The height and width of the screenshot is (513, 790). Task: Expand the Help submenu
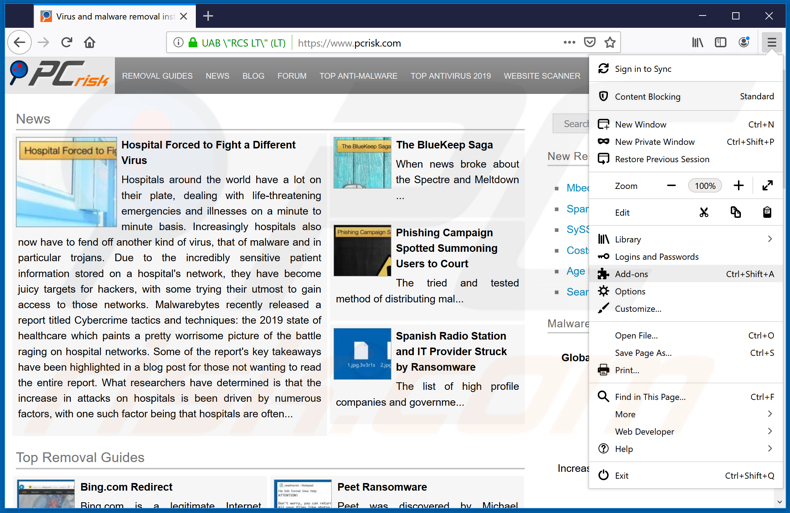[685, 449]
